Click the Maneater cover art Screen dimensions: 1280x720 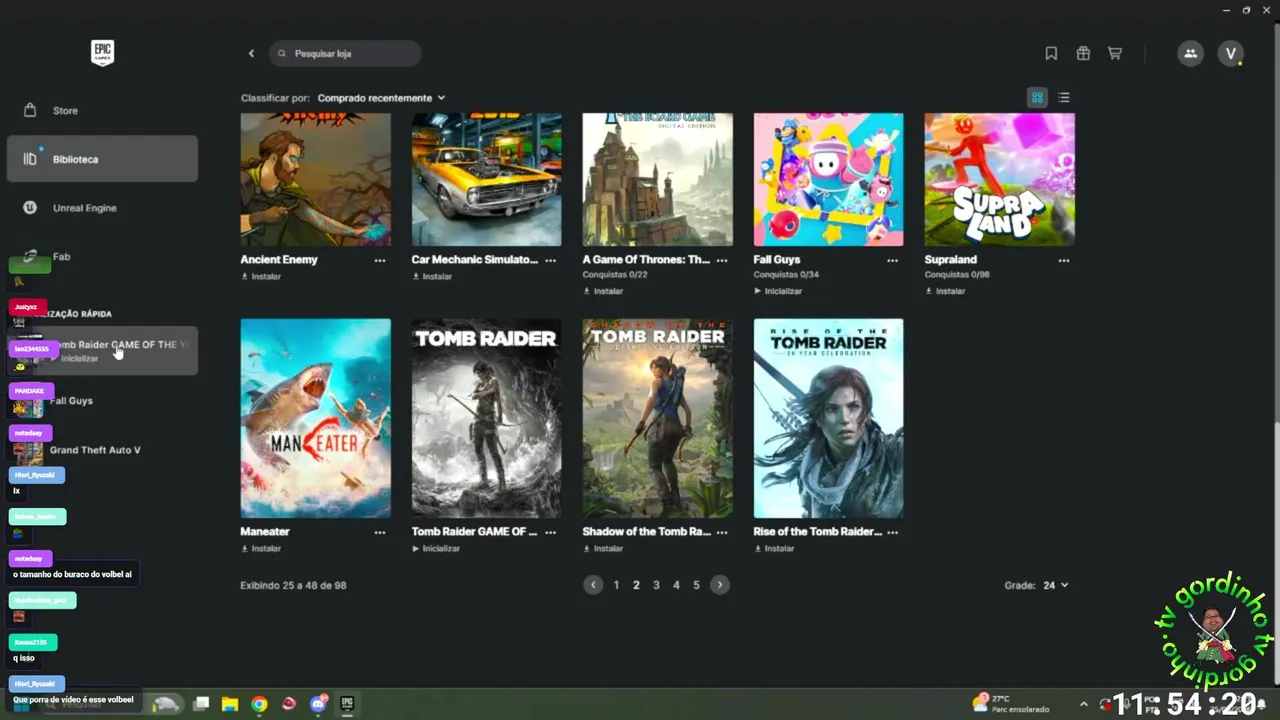click(315, 418)
